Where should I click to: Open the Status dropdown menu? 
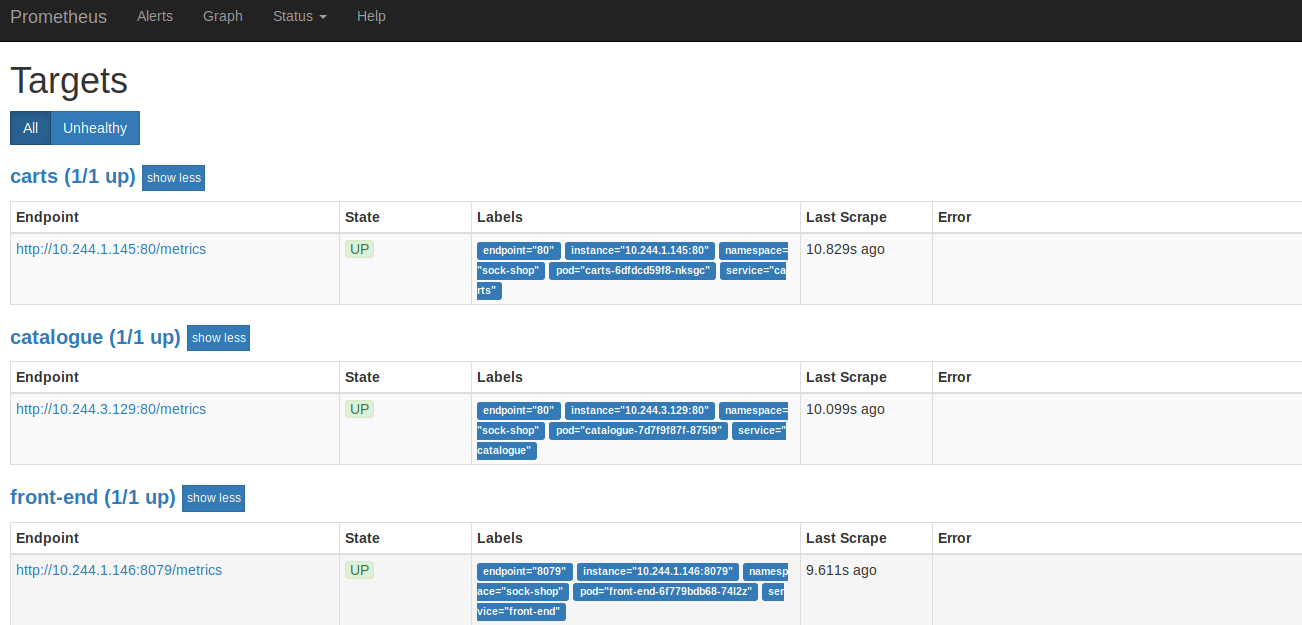coord(299,16)
